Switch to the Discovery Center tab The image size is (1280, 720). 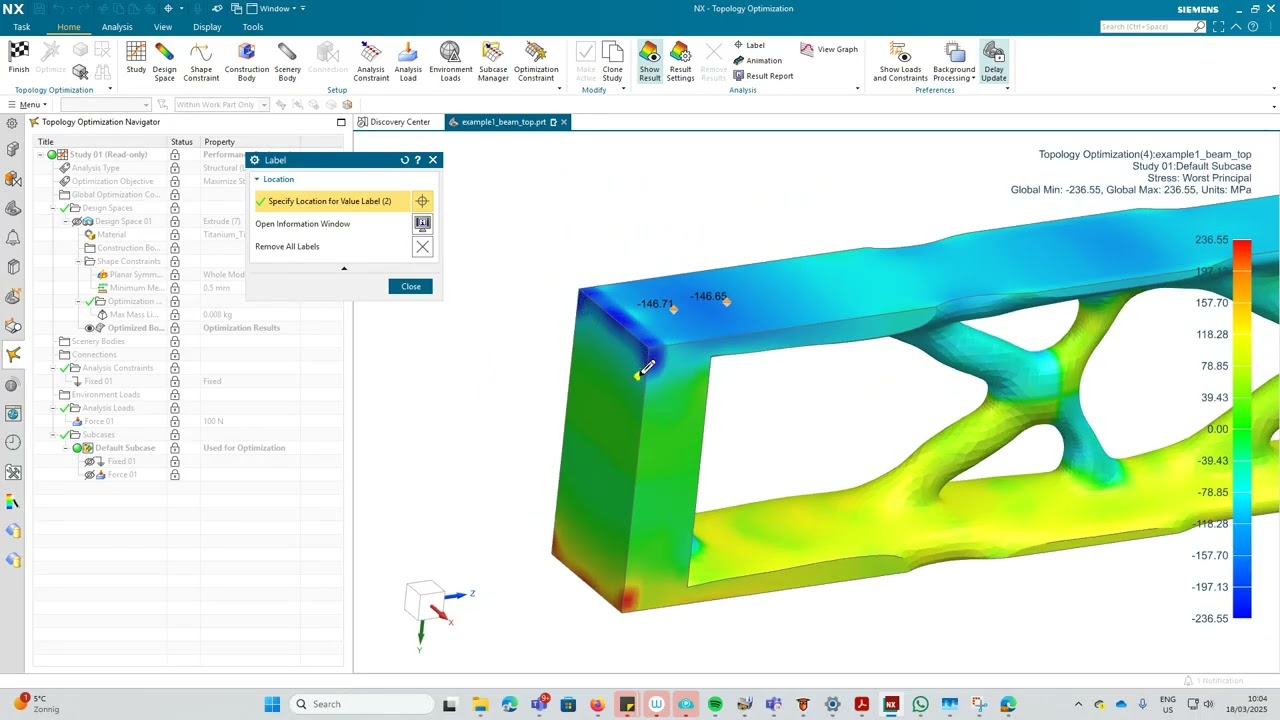click(394, 122)
